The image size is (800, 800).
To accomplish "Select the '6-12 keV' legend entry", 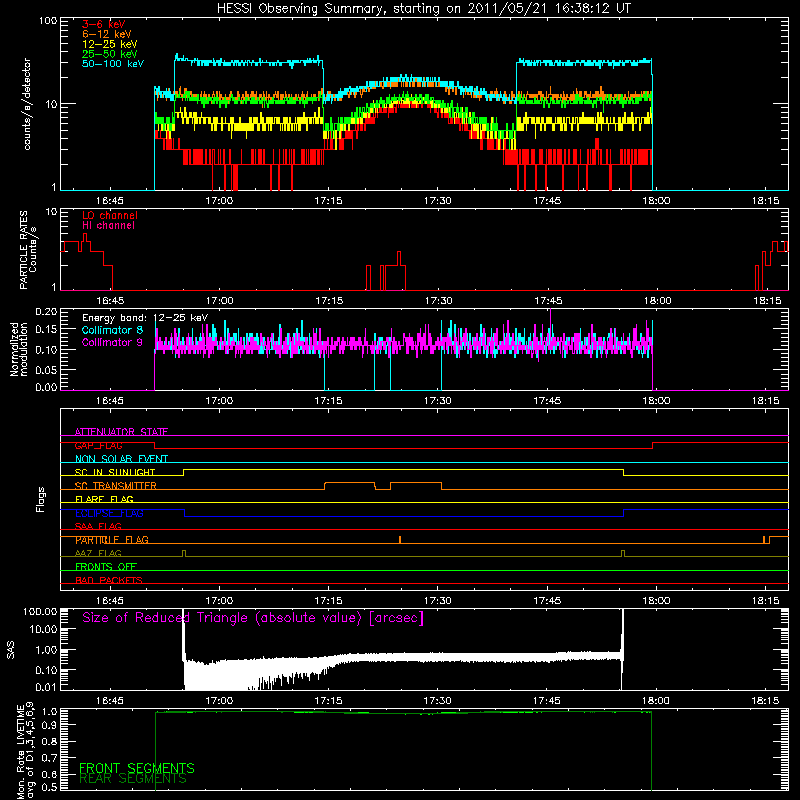I will (107, 34).
